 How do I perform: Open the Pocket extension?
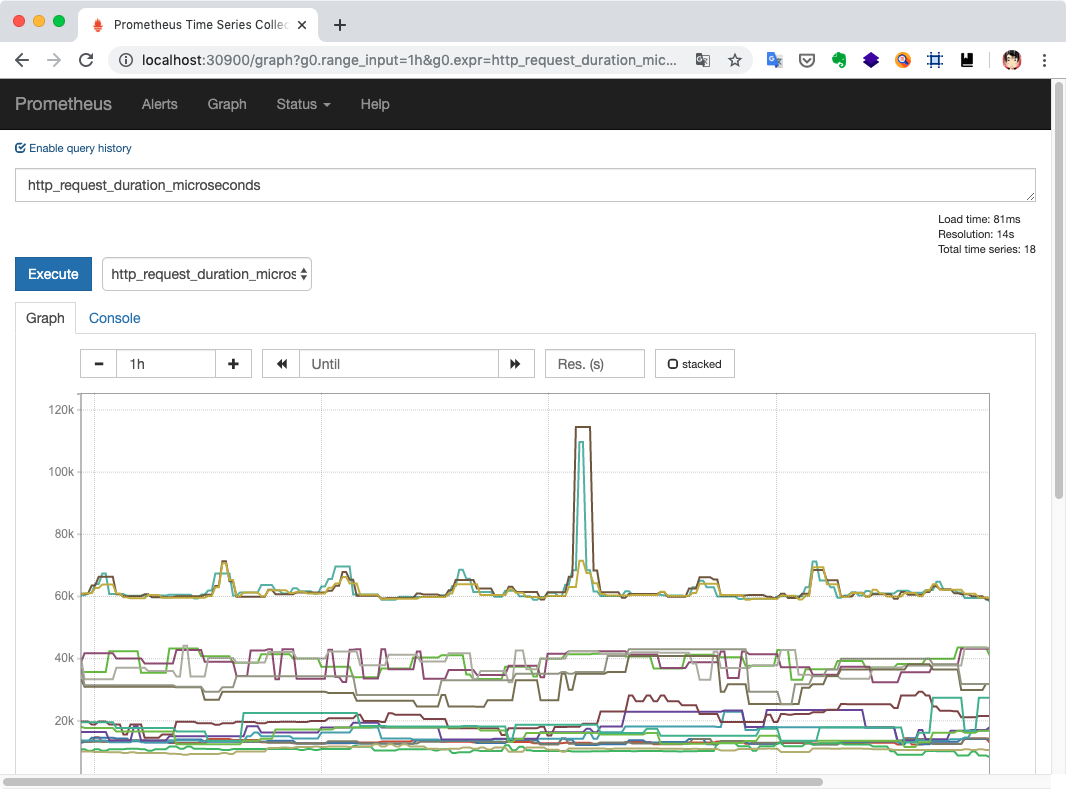(x=806, y=60)
